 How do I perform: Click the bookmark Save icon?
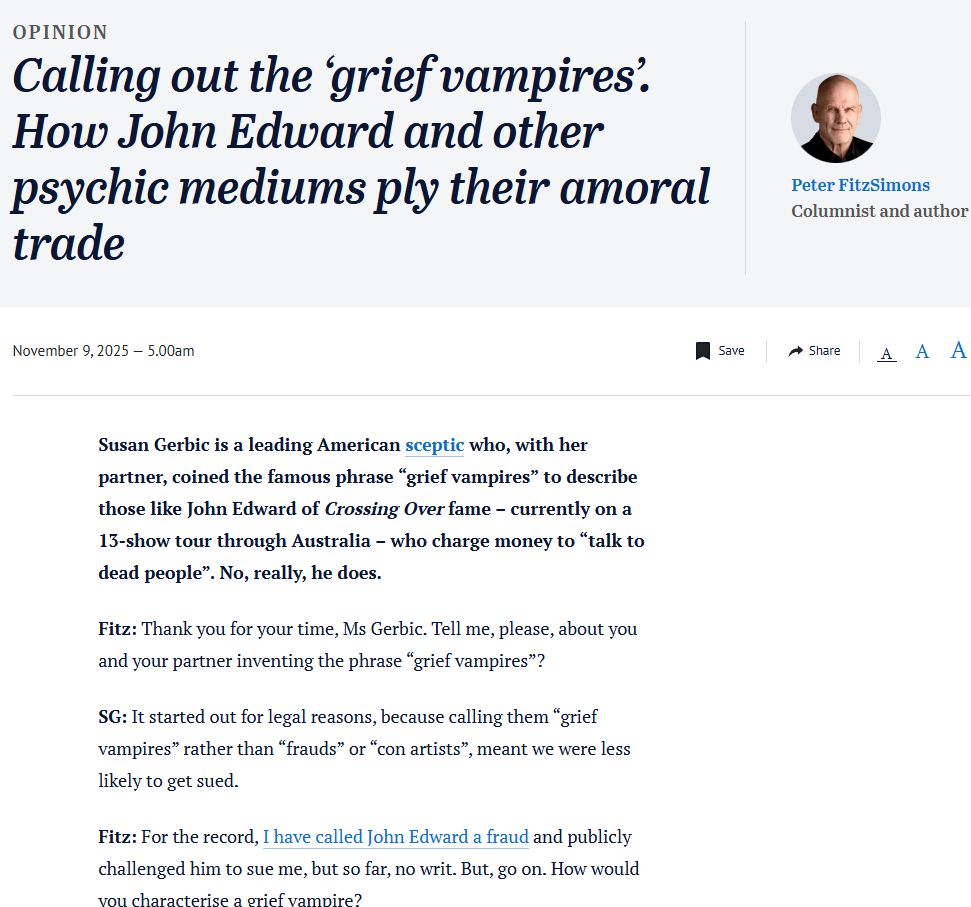pyautogui.click(x=702, y=351)
